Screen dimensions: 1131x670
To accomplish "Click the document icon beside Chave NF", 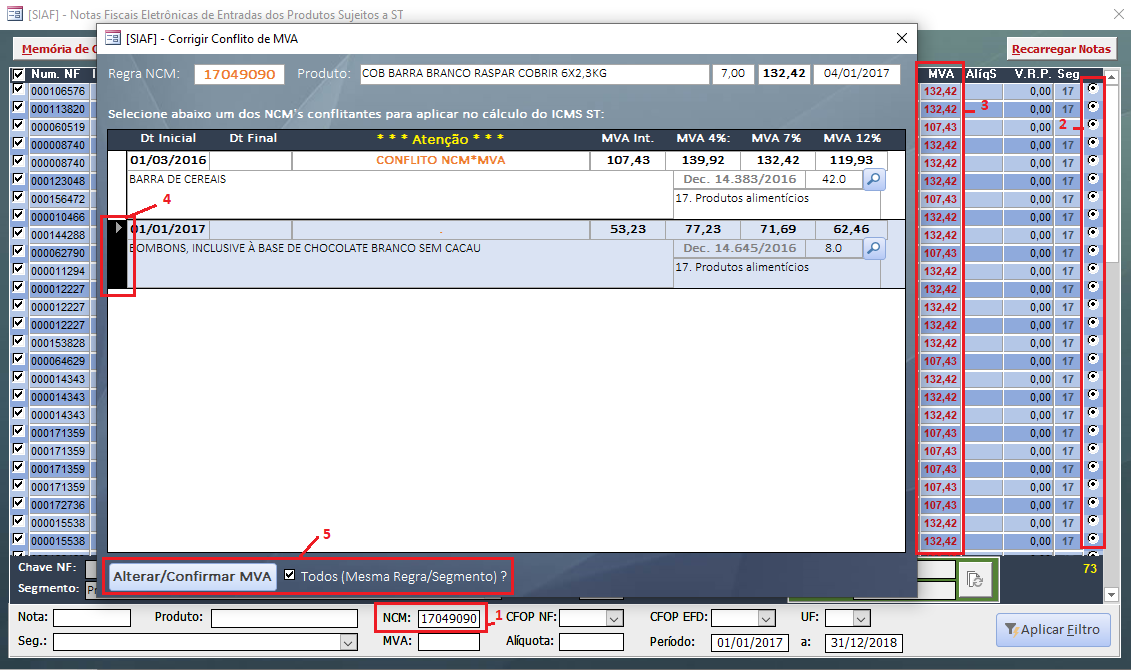I will click(973, 580).
